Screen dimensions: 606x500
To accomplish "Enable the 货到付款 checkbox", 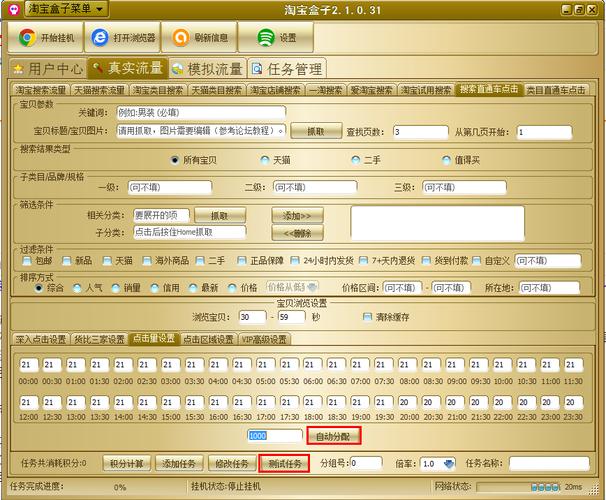I will coord(426,261).
